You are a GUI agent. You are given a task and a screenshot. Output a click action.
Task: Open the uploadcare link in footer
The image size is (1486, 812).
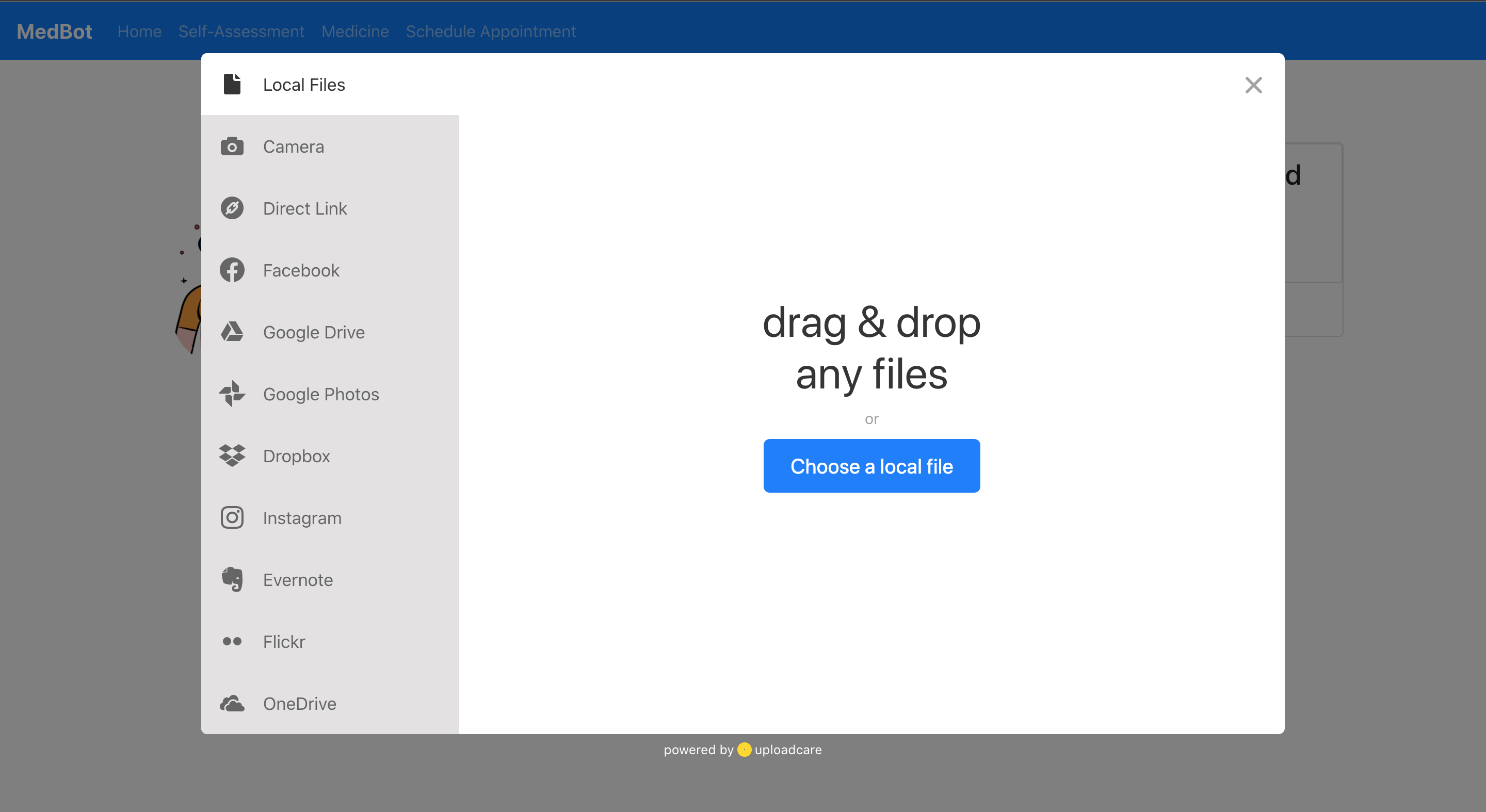pos(787,750)
